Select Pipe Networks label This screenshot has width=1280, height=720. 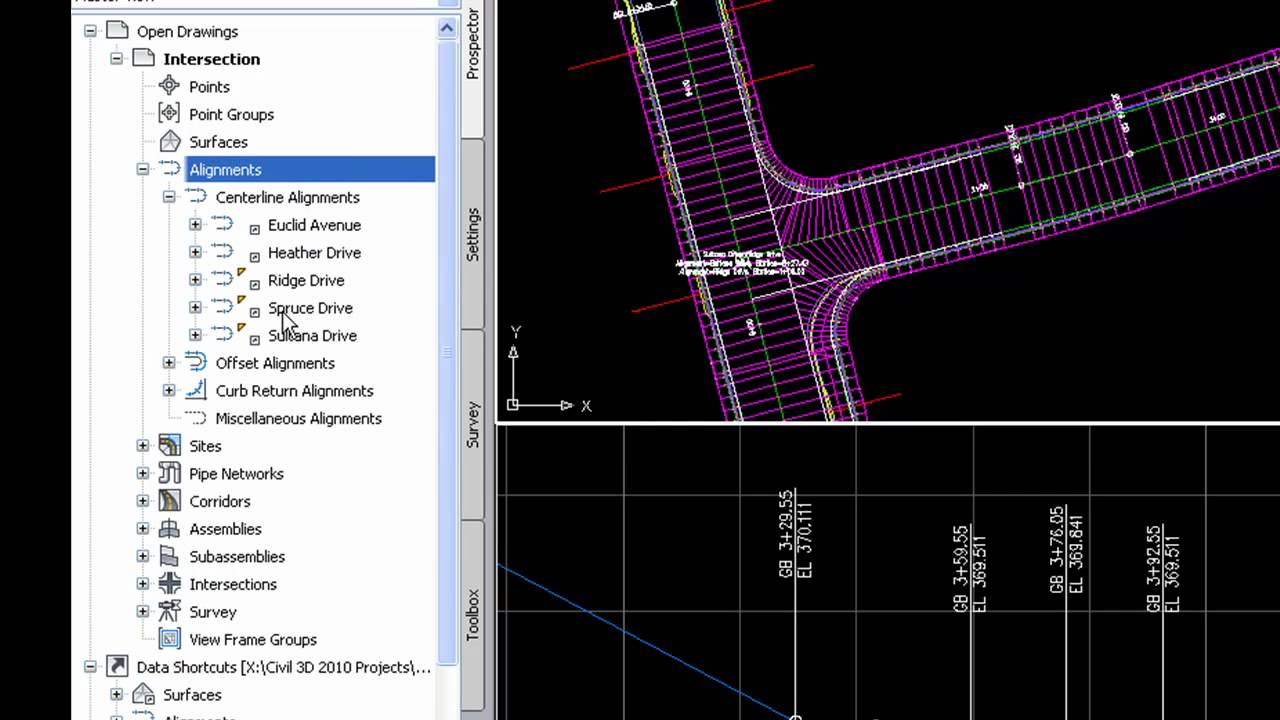[236, 473]
